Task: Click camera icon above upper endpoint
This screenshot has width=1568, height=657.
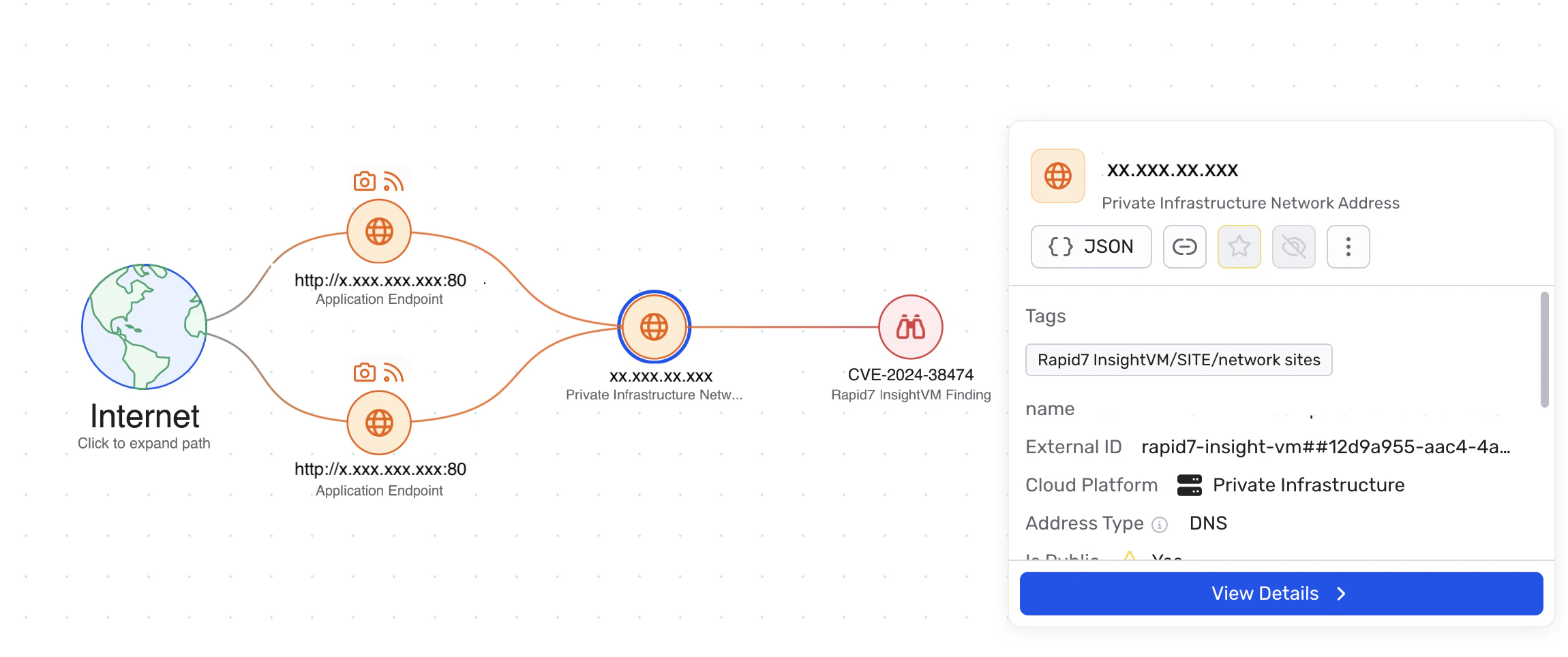Action: point(364,181)
